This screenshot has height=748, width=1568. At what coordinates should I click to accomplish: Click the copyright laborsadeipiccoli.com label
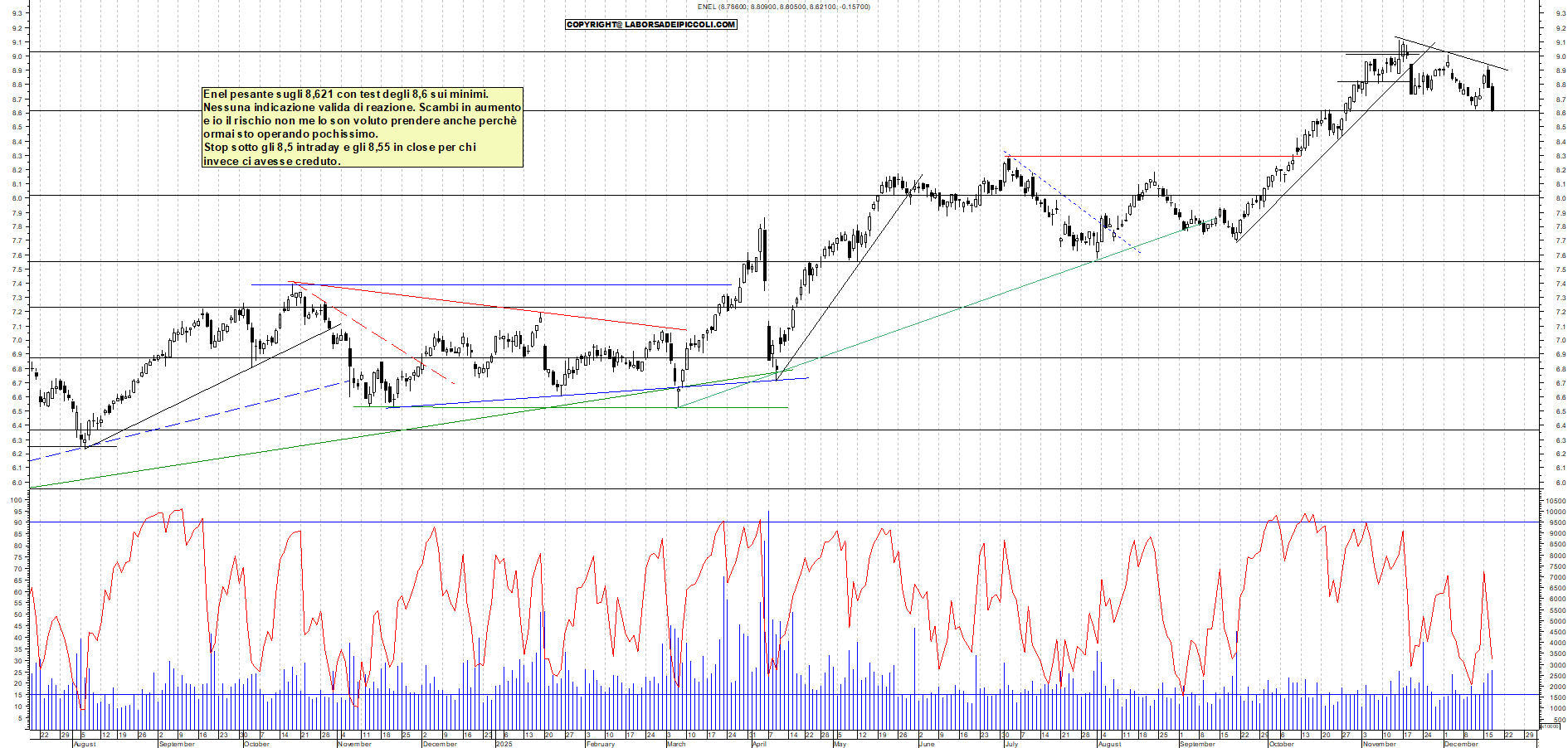coord(651,24)
